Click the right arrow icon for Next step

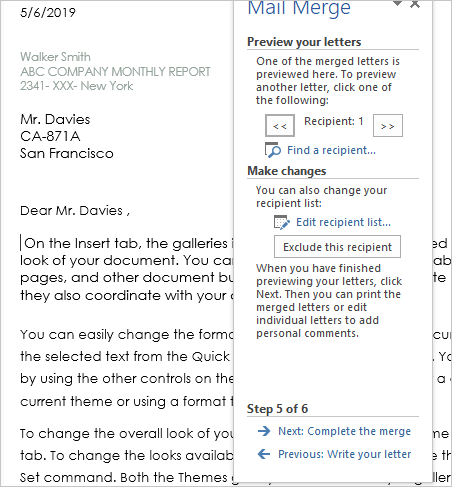pyautogui.click(x=264, y=431)
